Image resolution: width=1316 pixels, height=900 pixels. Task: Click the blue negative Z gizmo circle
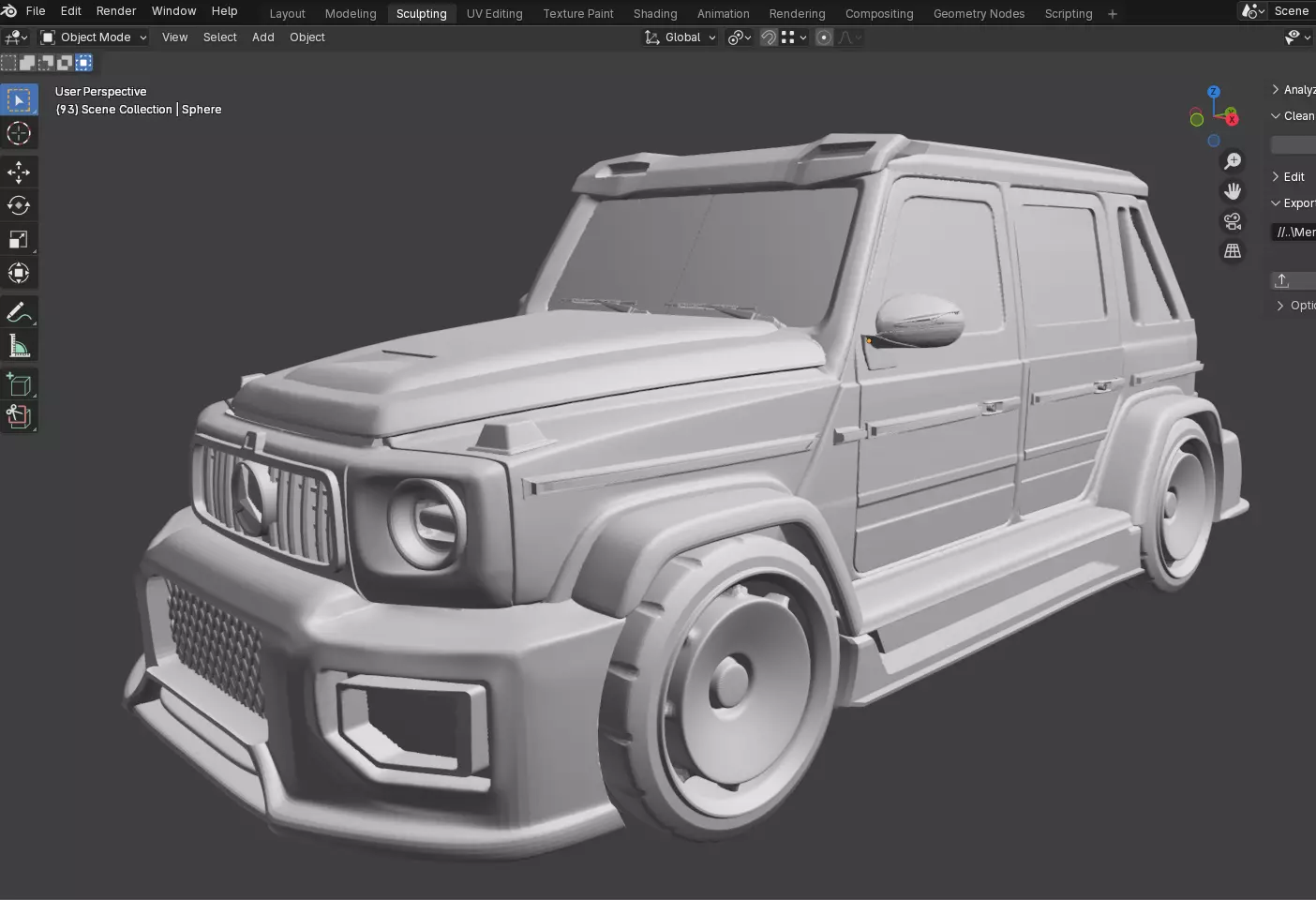pos(1214,141)
